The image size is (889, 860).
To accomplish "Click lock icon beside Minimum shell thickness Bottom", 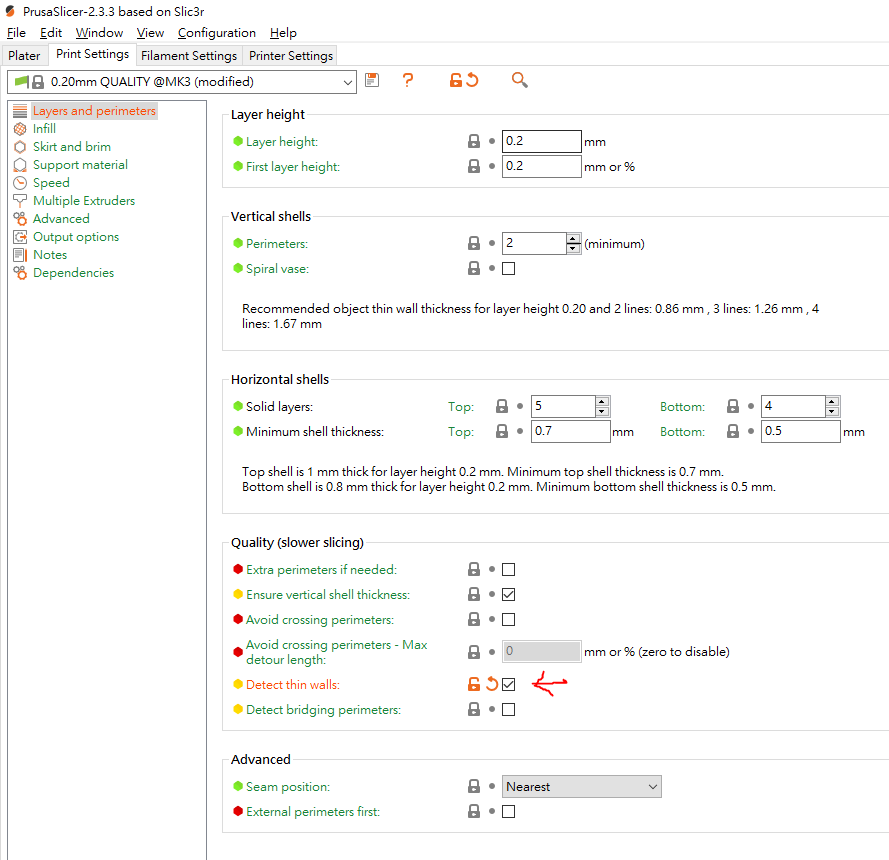I will pos(733,431).
